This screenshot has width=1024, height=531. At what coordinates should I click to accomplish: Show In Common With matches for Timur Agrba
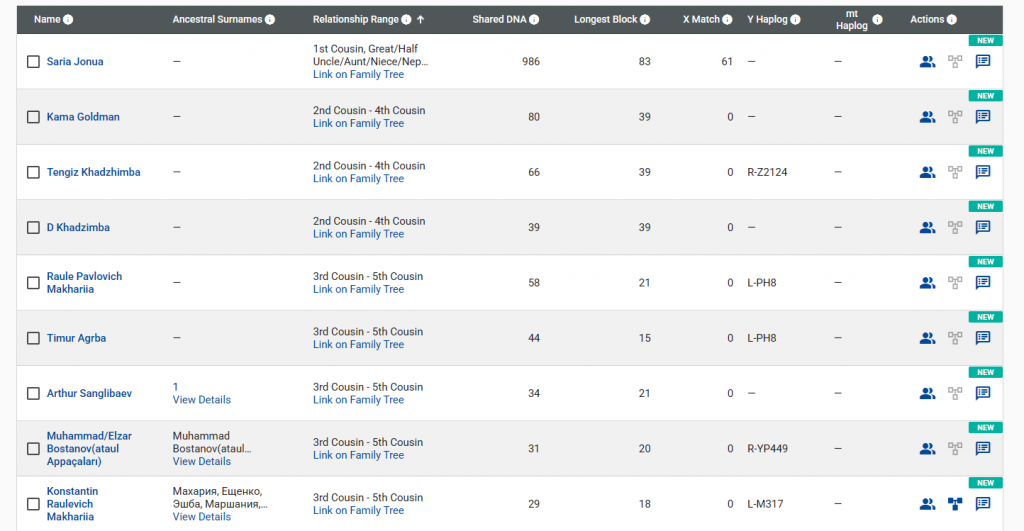point(927,338)
